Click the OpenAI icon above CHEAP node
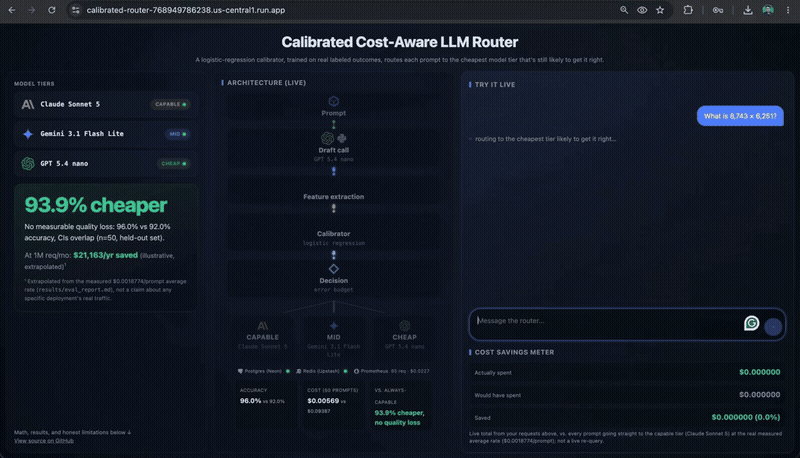This screenshot has width=800, height=458. pyautogui.click(x=405, y=326)
